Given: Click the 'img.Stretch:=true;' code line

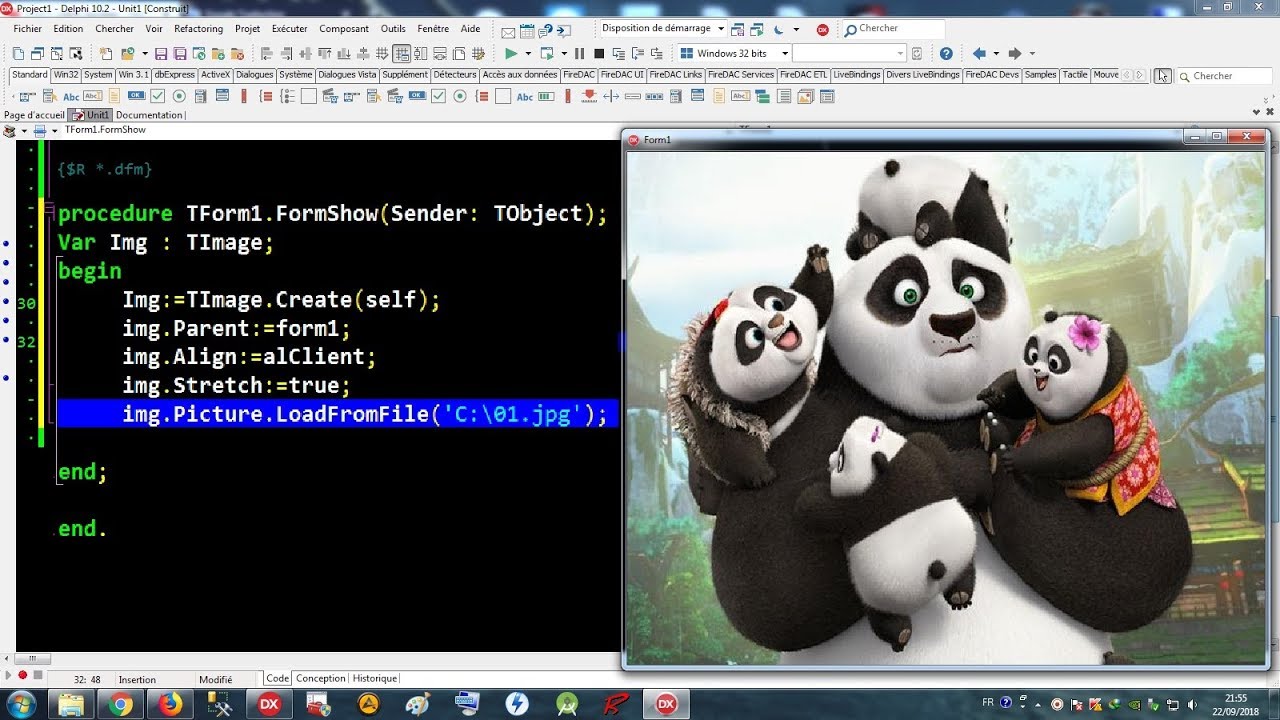Looking at the screenshot, I should (236, 386).
